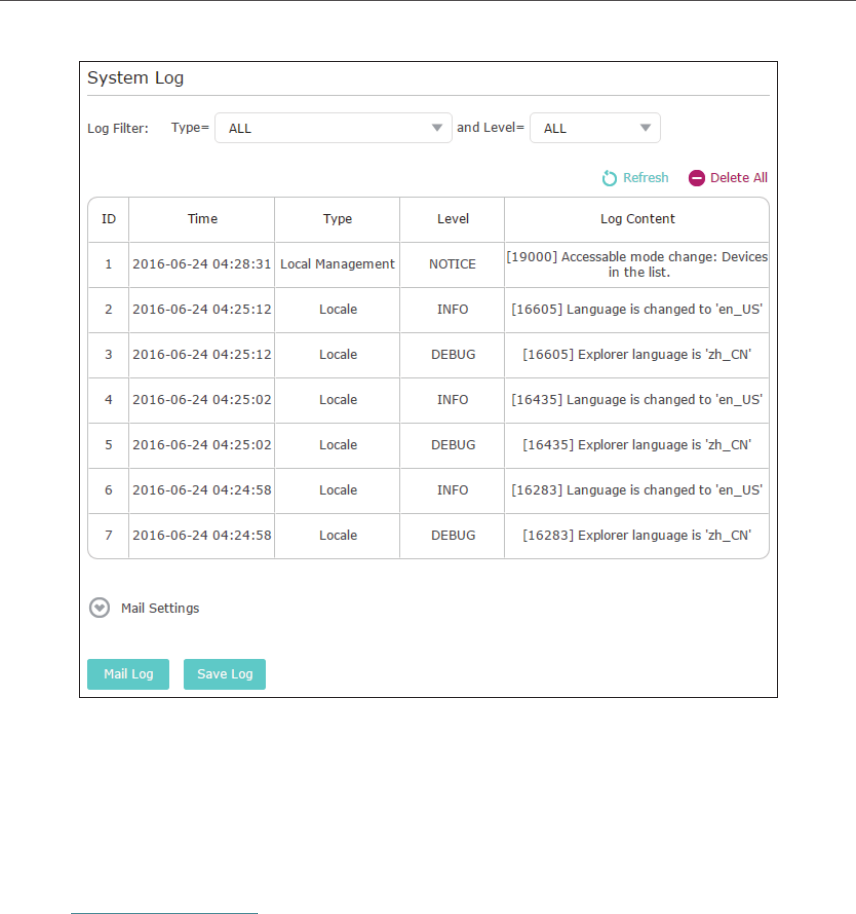Open the Type filter dropdown
The image size is (856, 914).
(x=333, y=128)
